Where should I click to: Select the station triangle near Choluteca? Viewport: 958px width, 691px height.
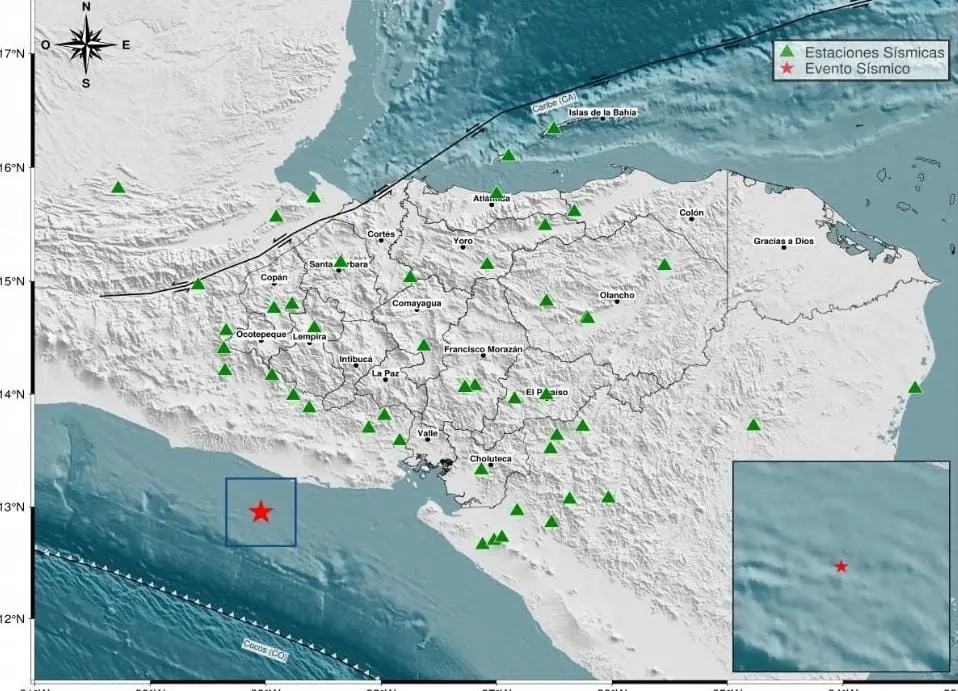481,469
